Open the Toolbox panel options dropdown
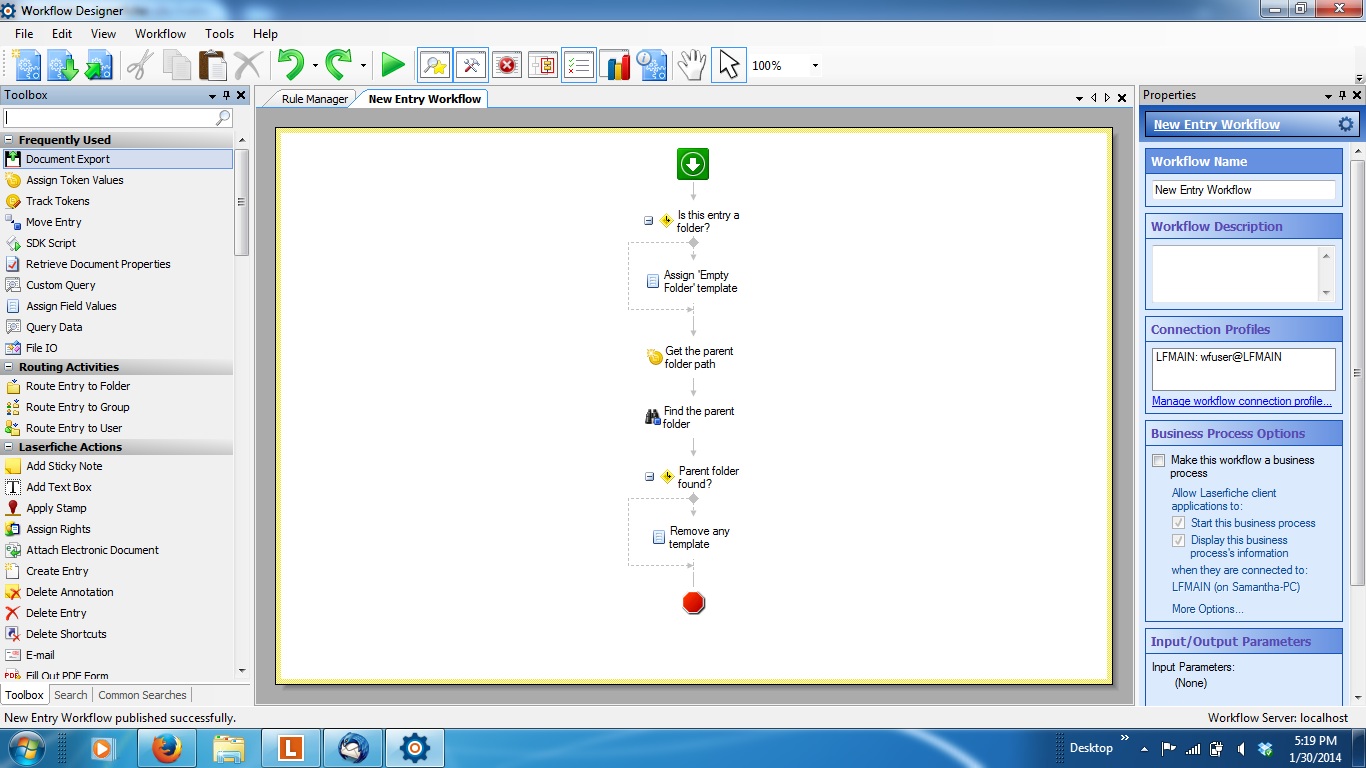Image resolution: width=1366 pixels, height=768 pixels. pyautogui.click(x=212, y=96)
